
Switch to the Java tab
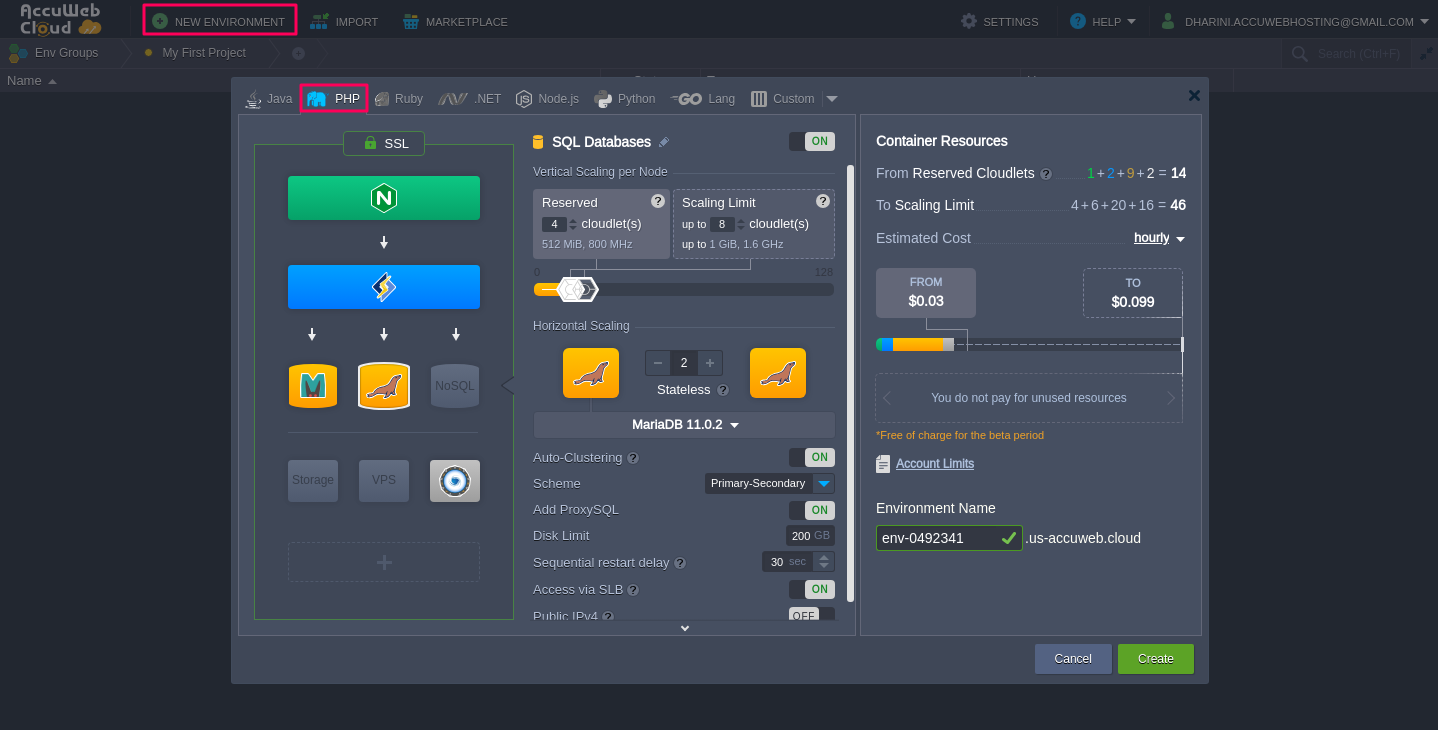(x=268, y=99)
